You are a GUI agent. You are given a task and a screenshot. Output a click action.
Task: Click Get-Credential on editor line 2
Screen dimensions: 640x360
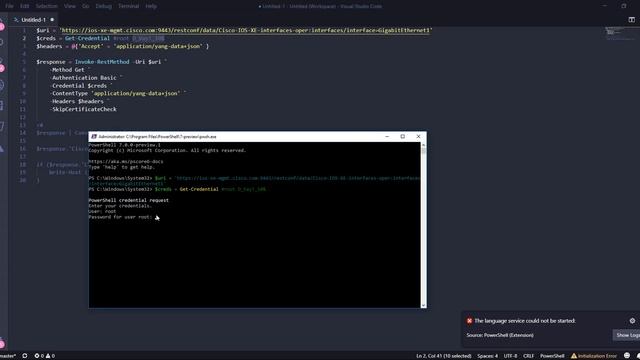87,38
